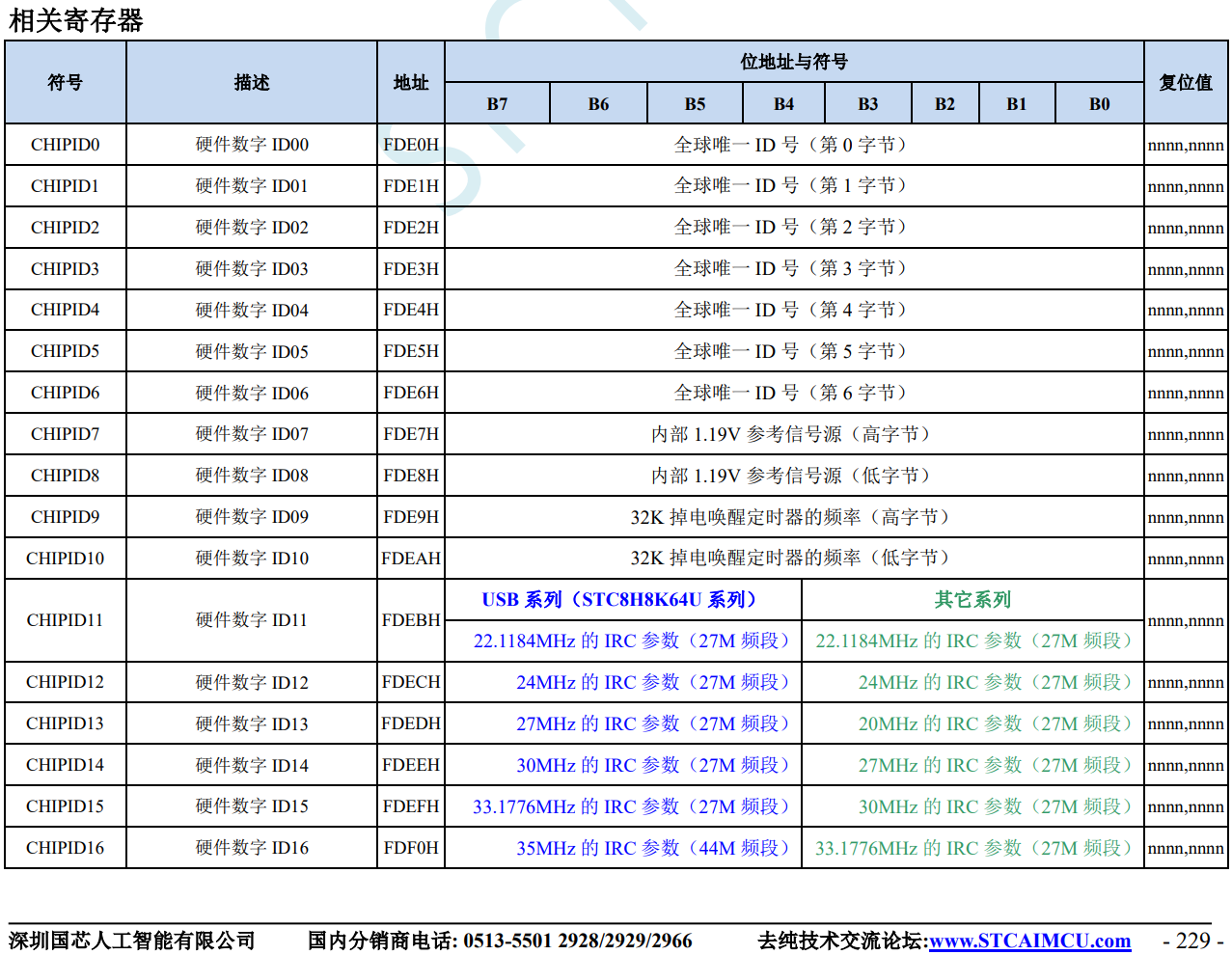The image size is (1232, 955).
Task: Select 32K 掉电唤醒定时器的频率（低字节）
Action: 794,559
